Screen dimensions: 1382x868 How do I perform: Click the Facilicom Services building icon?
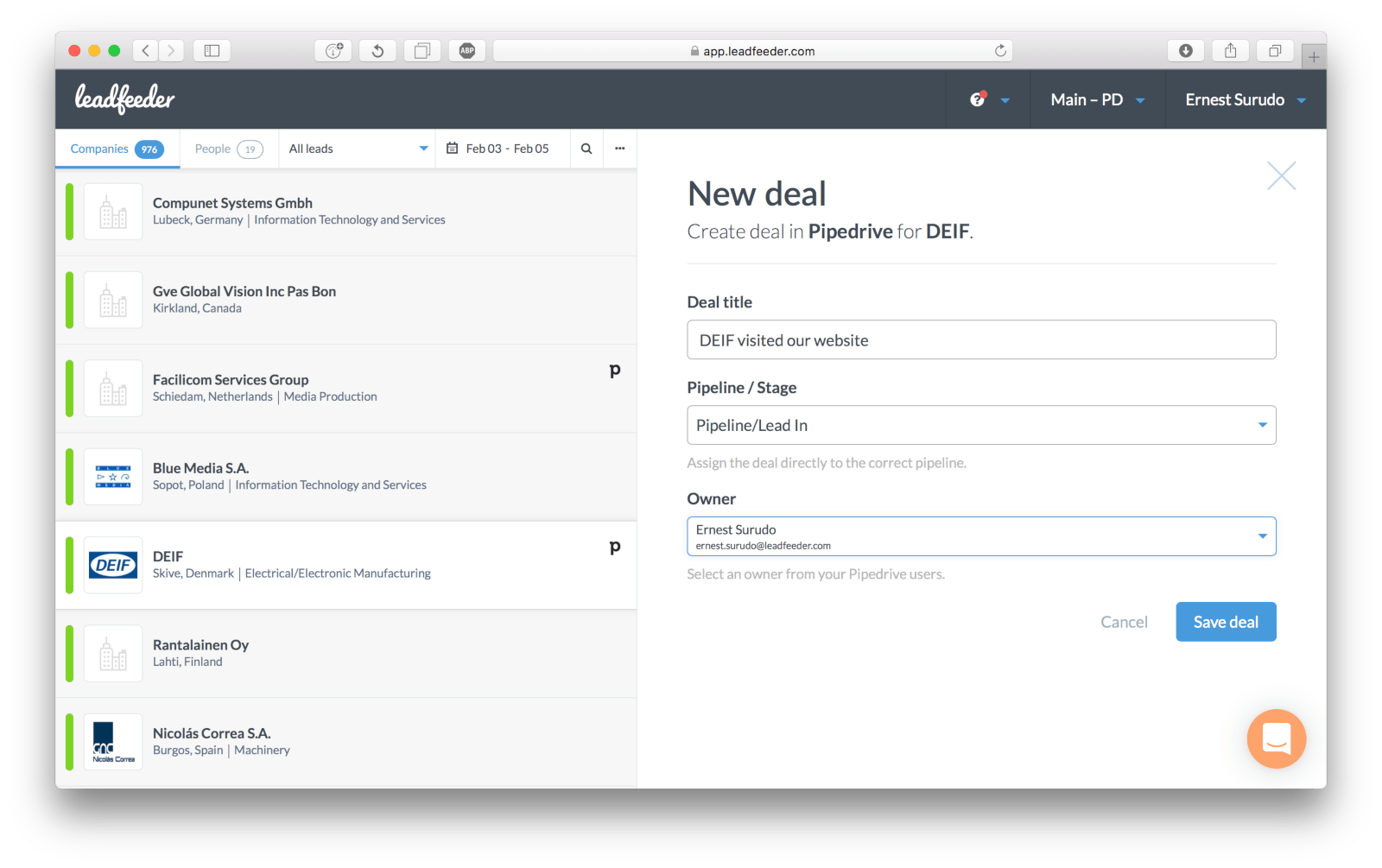pyautogui.click(x=113, y=389)
